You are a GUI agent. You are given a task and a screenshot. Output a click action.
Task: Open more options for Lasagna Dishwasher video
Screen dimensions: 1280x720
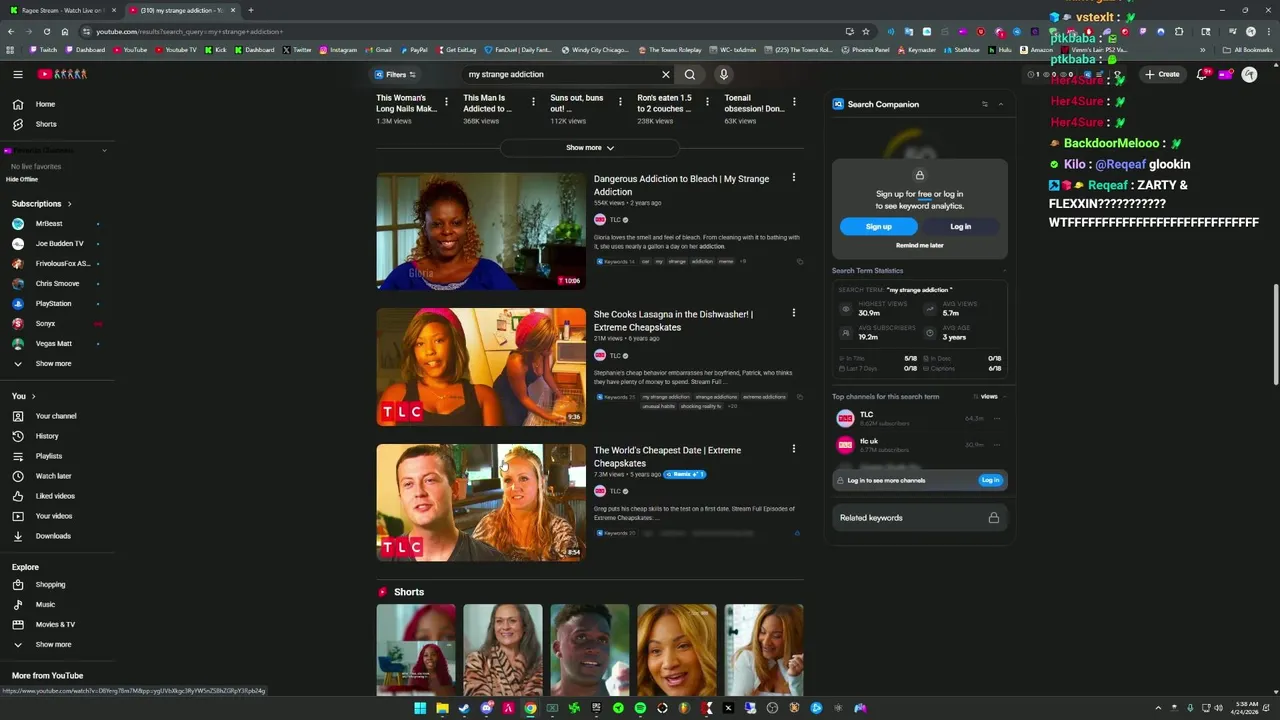794,313
